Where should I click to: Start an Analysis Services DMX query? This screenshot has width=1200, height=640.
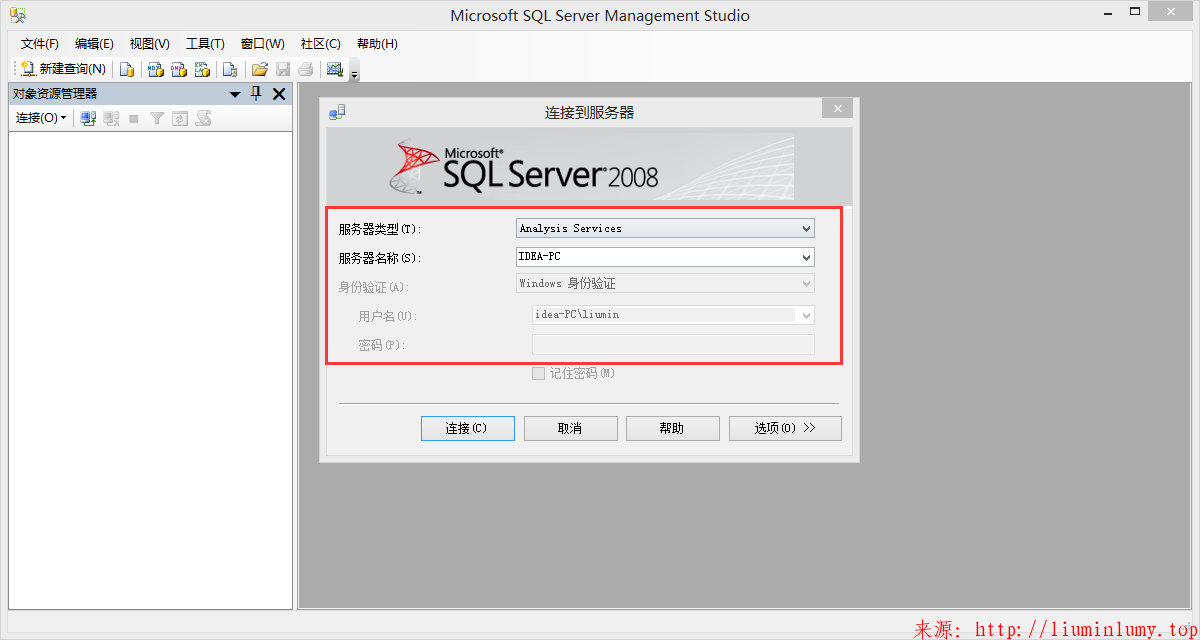point(179,69)
